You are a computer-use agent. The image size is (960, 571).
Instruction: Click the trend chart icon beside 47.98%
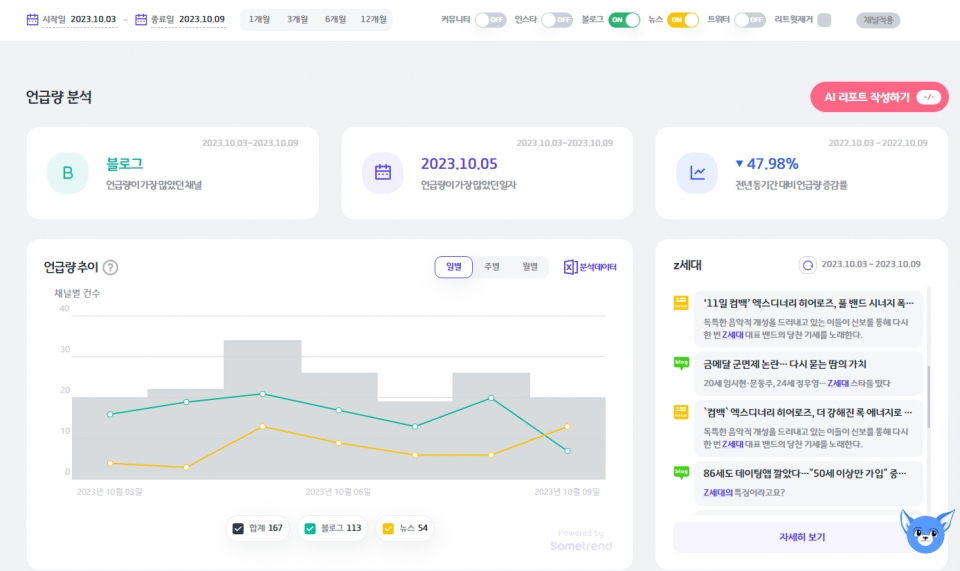pyautogui.click(x=697, y=173)
